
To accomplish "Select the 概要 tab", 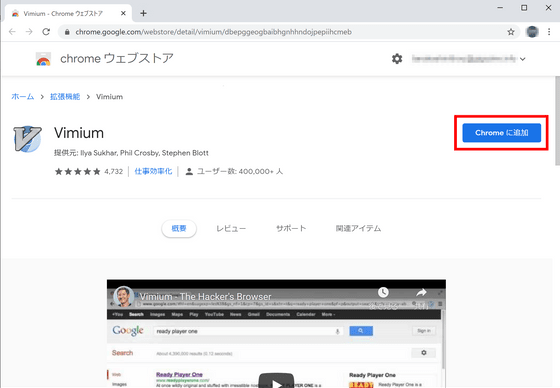I will tap(179, 228).
